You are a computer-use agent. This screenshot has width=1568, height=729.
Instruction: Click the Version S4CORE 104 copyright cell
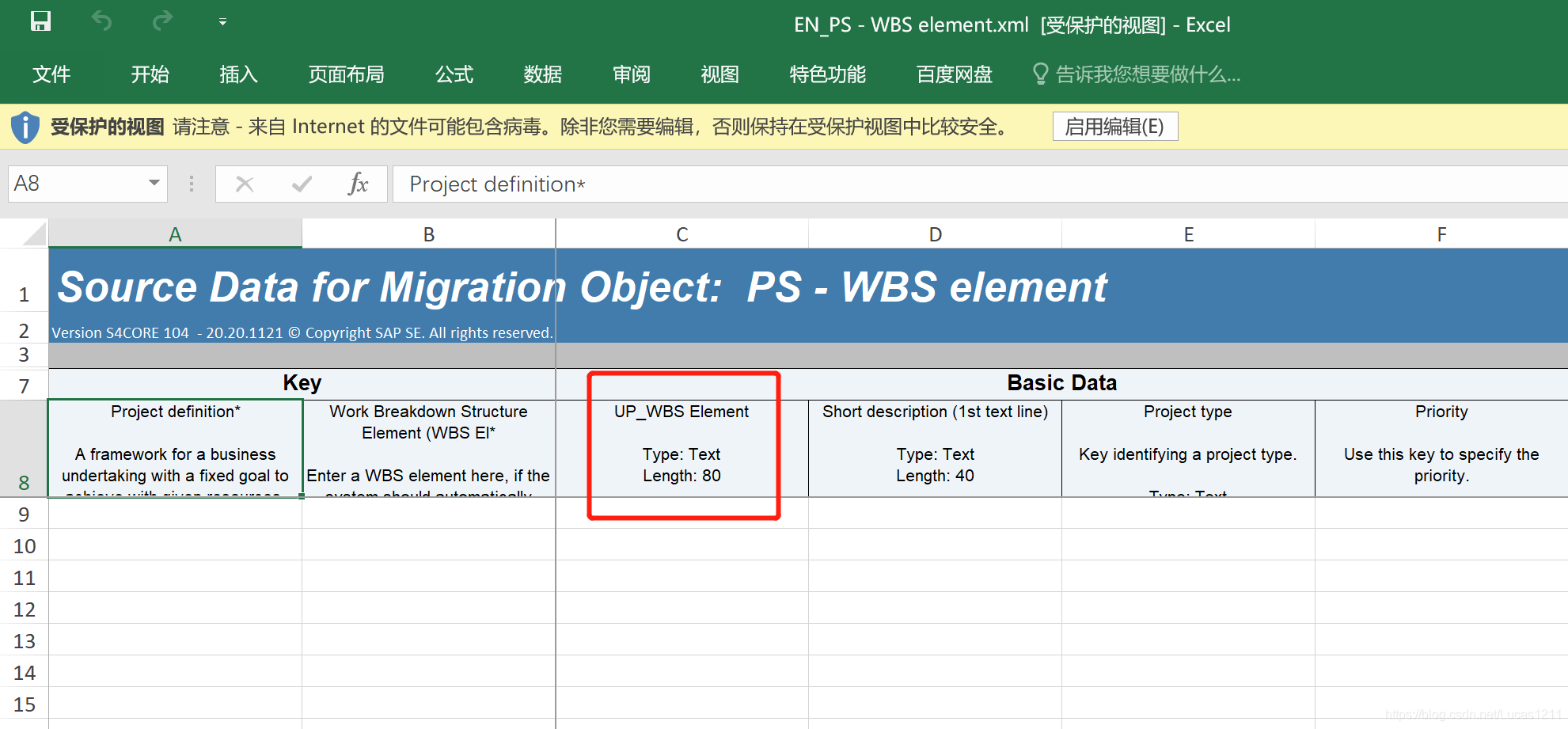pyautogui.click(x=302, y=332)
